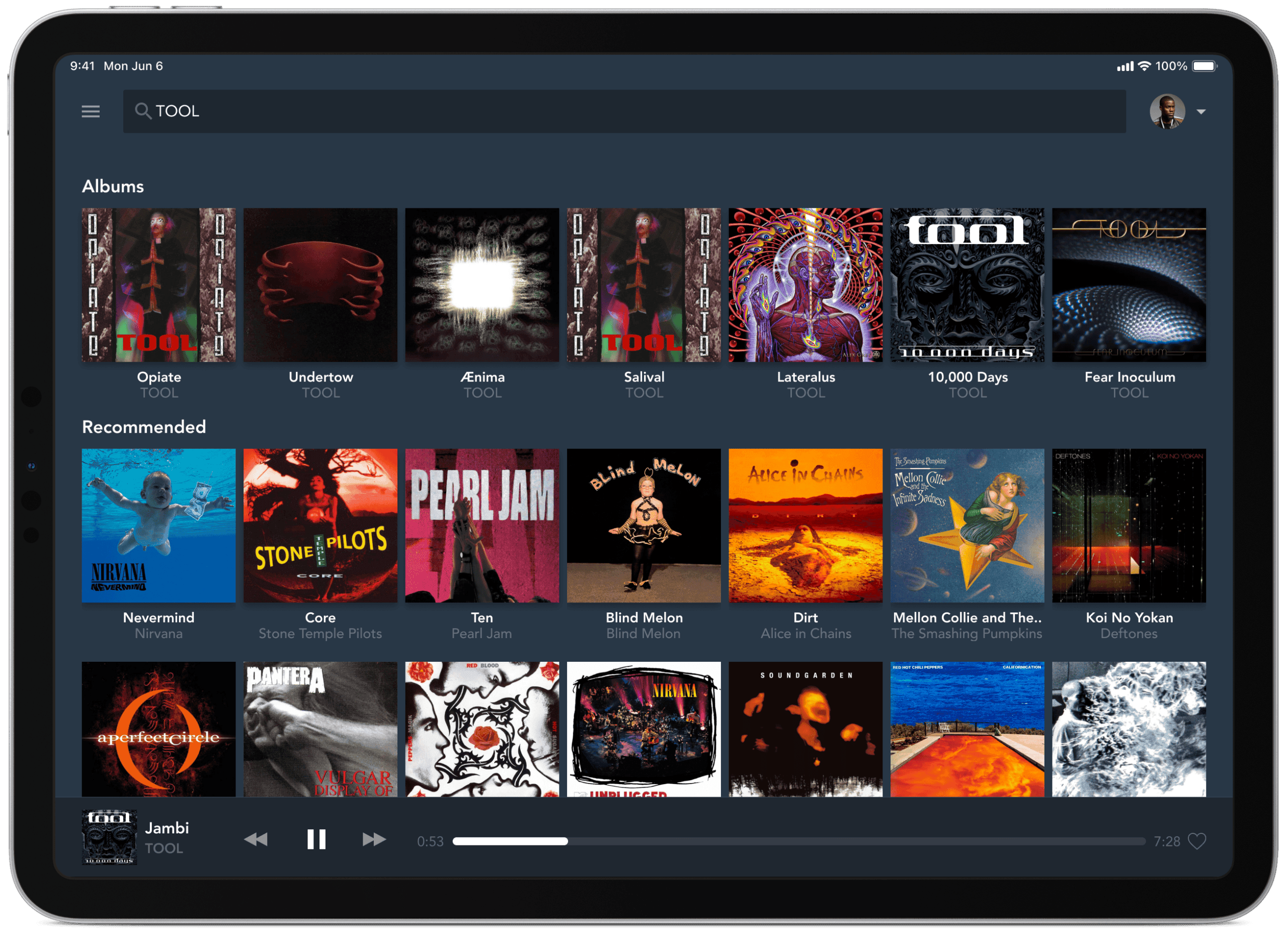Open the Opiate album cover
1288x932 pixels.
pos(159,285)
